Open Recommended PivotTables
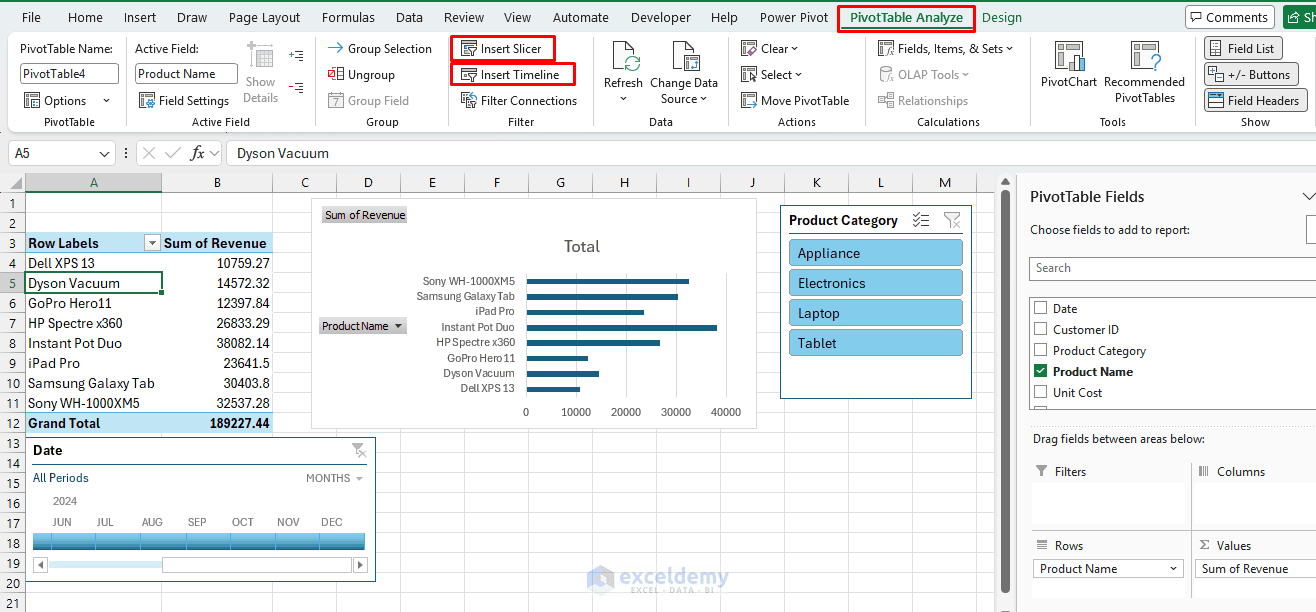Screen dimensions: 1316x612 tap(1144, 72)
